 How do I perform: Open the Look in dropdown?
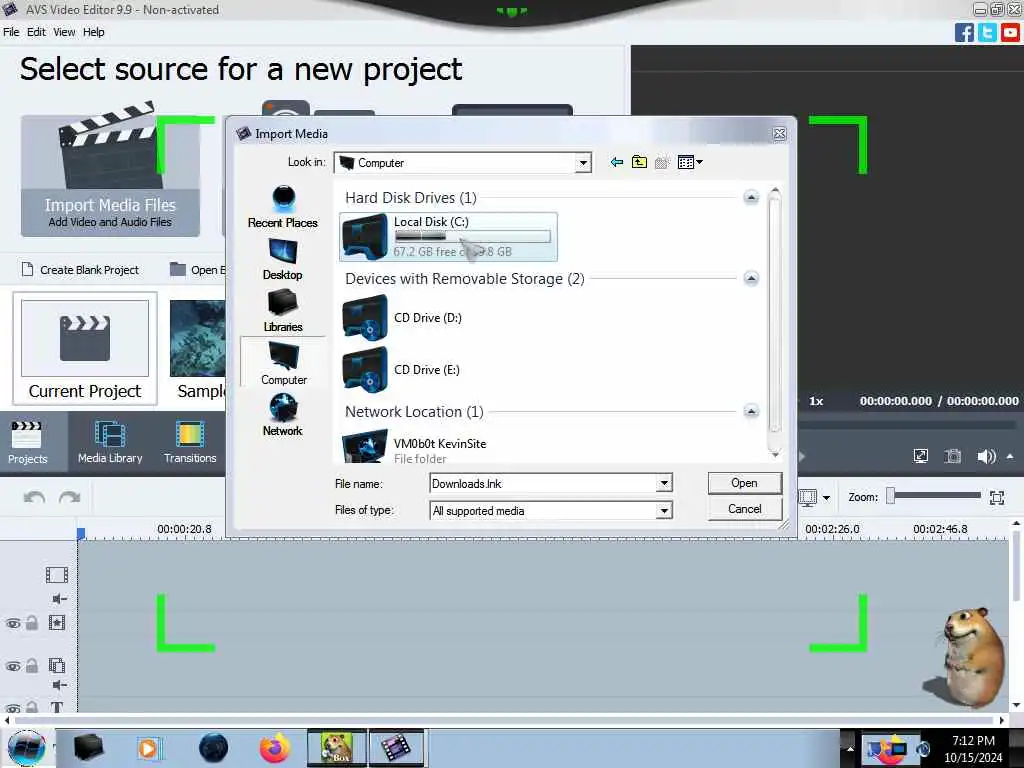click(583, 163)
